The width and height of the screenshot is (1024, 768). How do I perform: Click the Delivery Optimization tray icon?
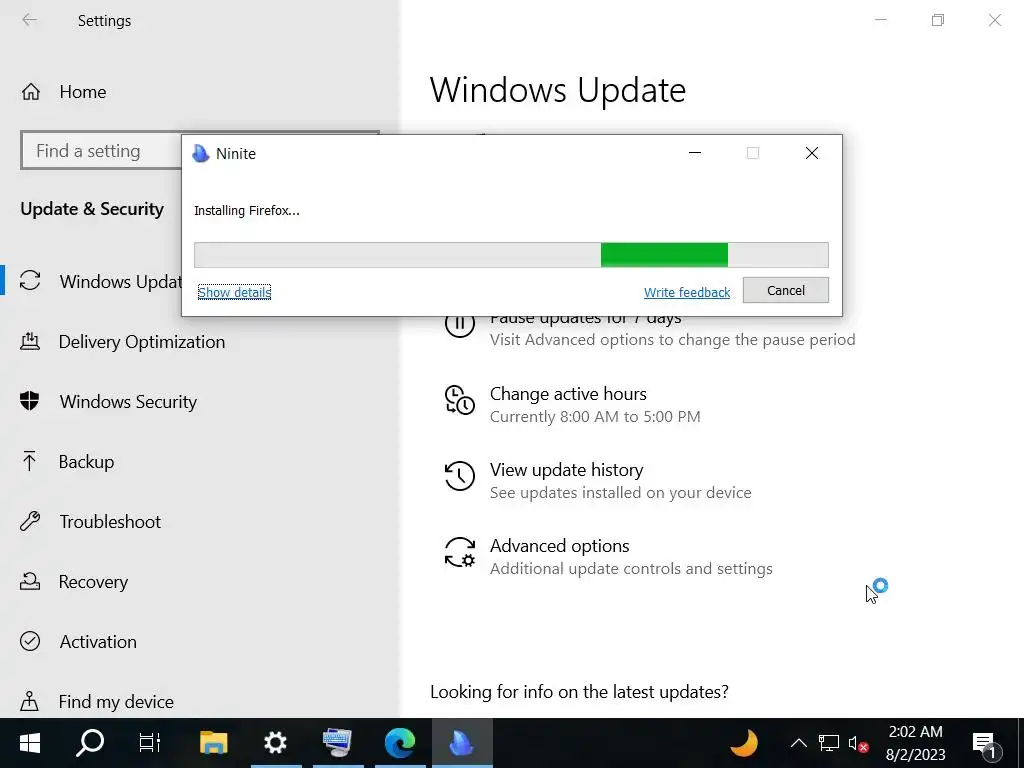[30, 341]
